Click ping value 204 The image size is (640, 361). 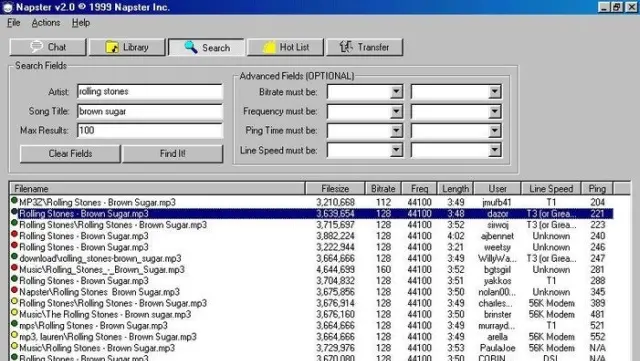pyautogui.click(x=597, y=202)
